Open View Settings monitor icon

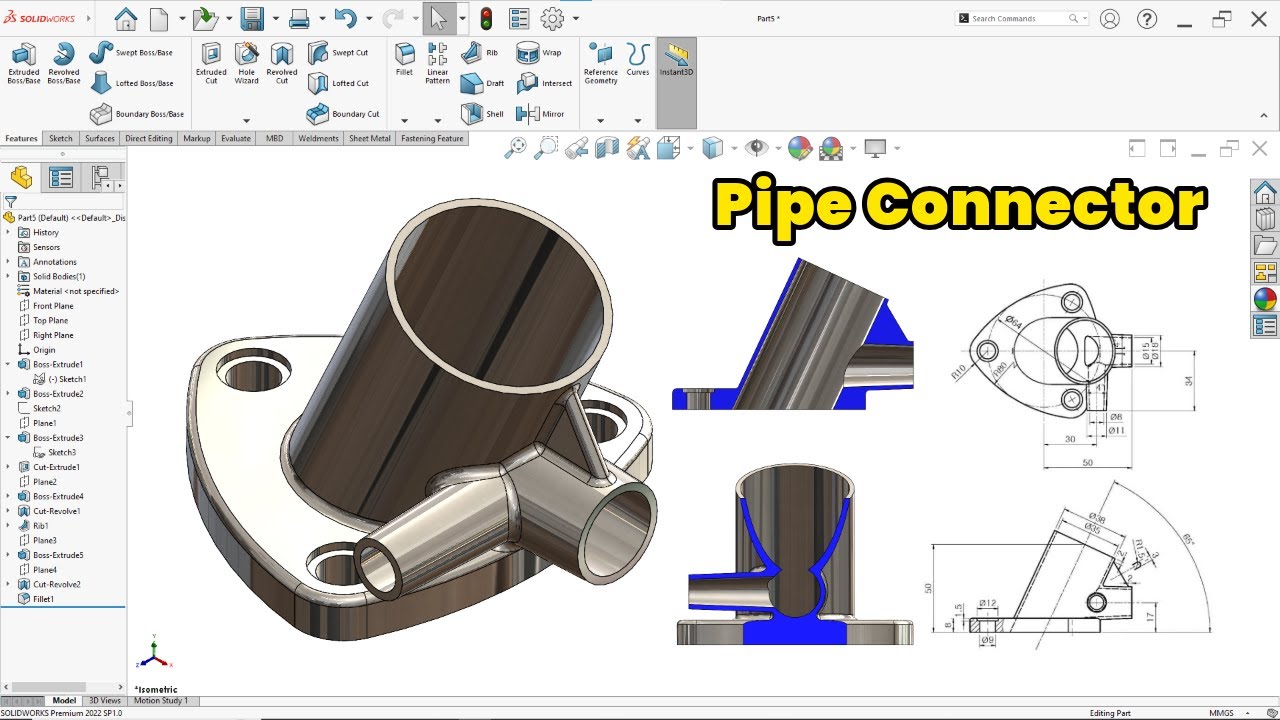coord(875,149)
